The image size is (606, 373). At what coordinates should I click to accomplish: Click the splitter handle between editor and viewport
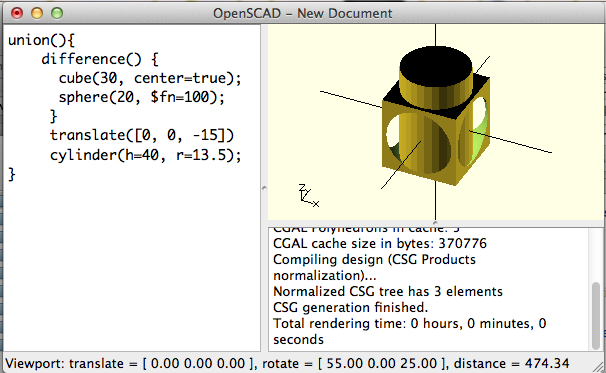coord(264,188)
